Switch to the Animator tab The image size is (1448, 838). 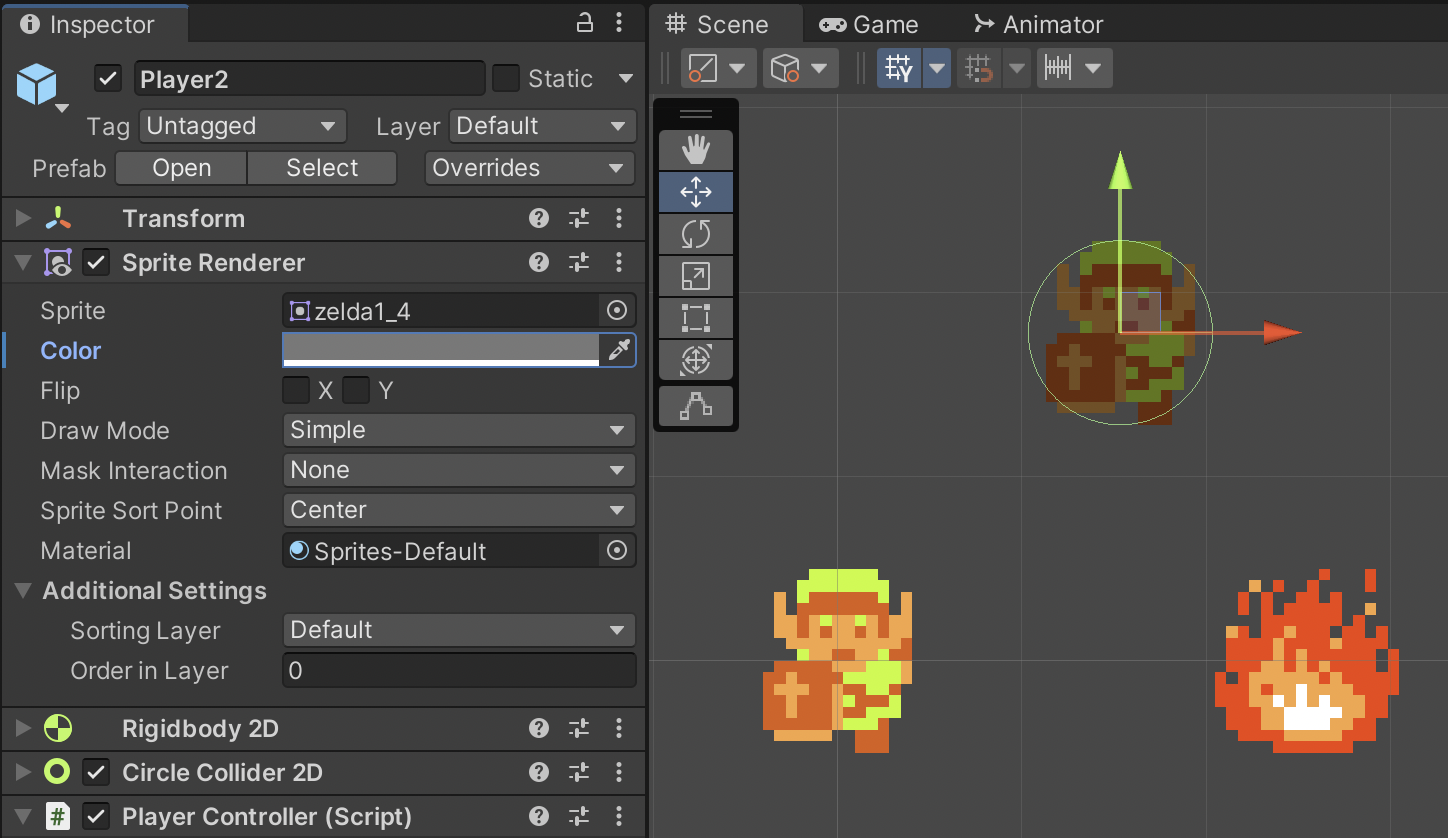point(1038,24)
